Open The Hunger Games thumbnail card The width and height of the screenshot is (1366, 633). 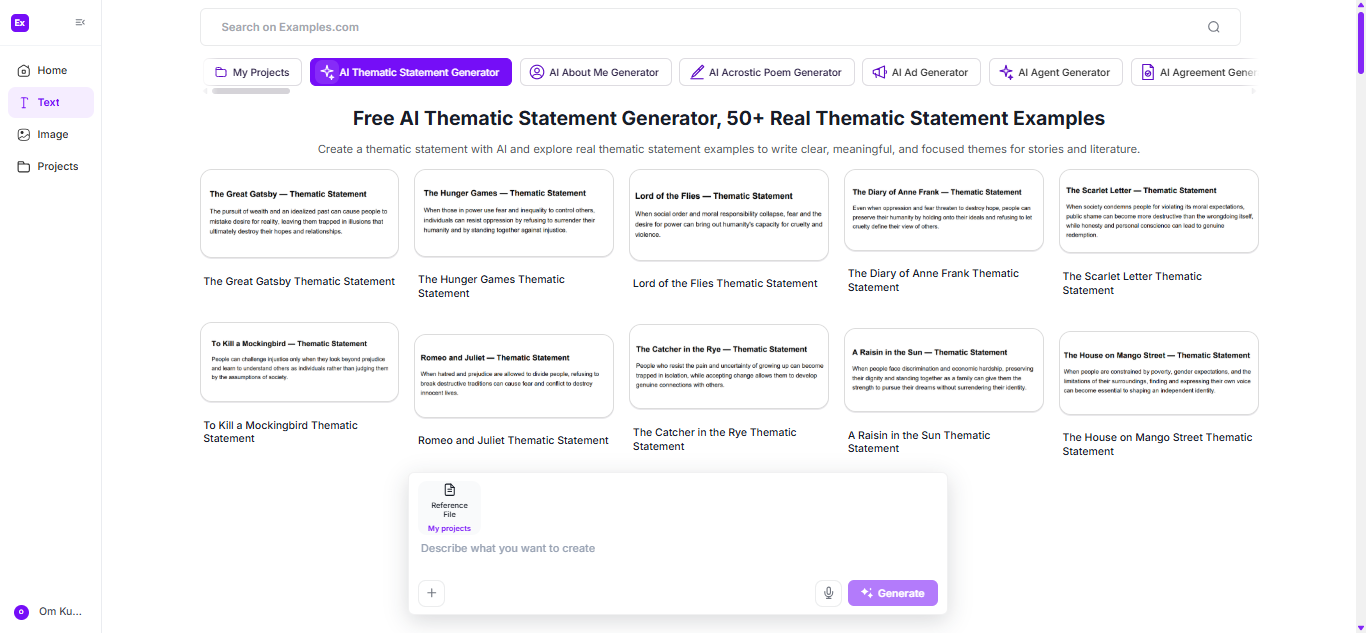coord(514,213)
